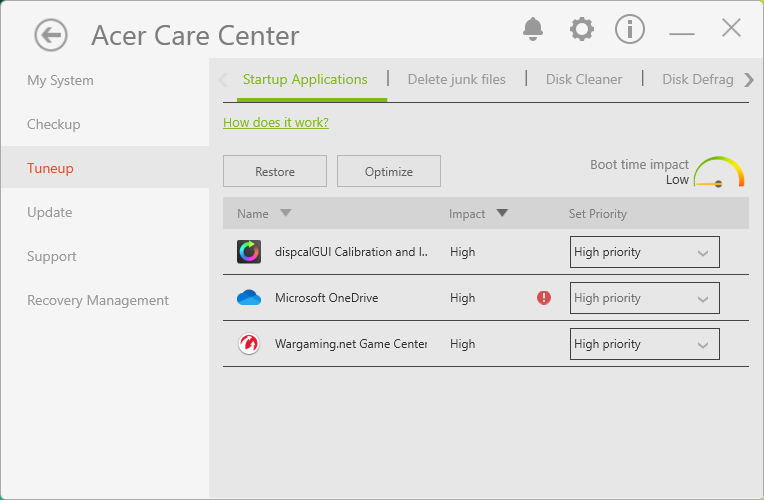Switch to the Disk Cleaner tab
764x500 pixels.
tap(584, 79)
